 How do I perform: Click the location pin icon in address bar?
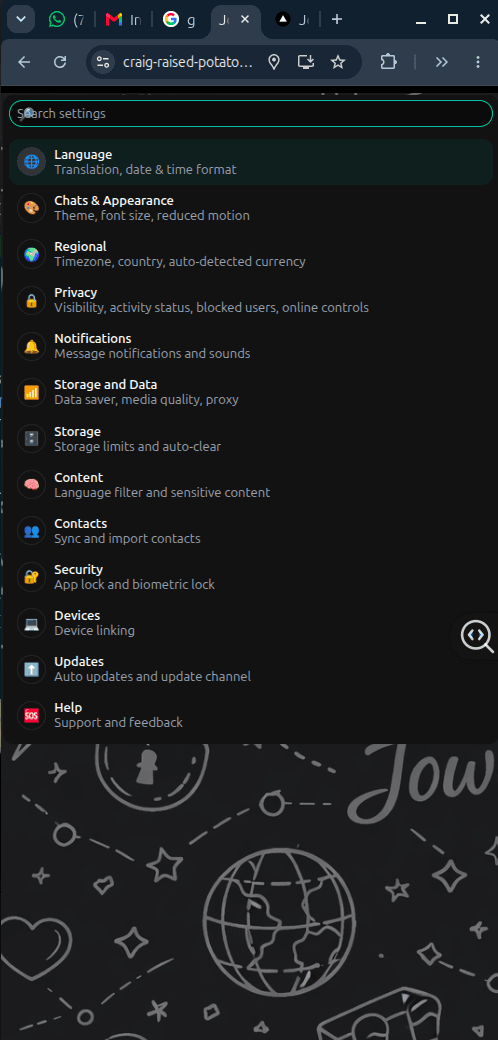click(x=274, y=62)
